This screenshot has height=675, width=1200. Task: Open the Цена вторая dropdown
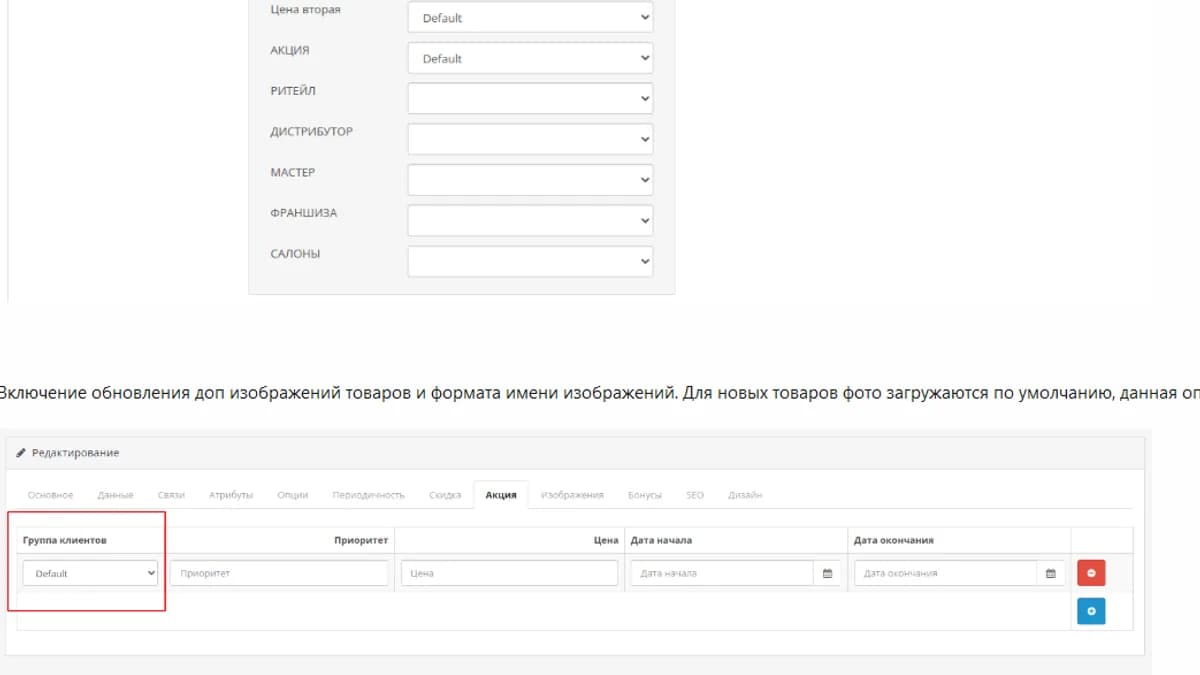(530, 18)
